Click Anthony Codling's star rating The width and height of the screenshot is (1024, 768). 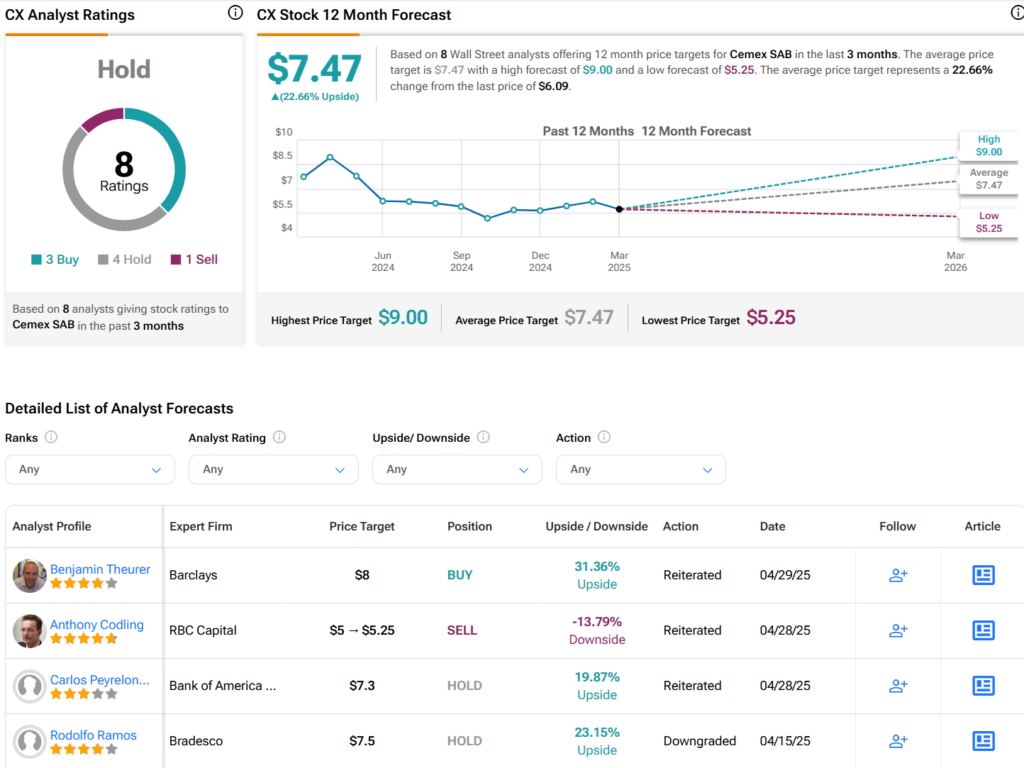pos(84,639)
